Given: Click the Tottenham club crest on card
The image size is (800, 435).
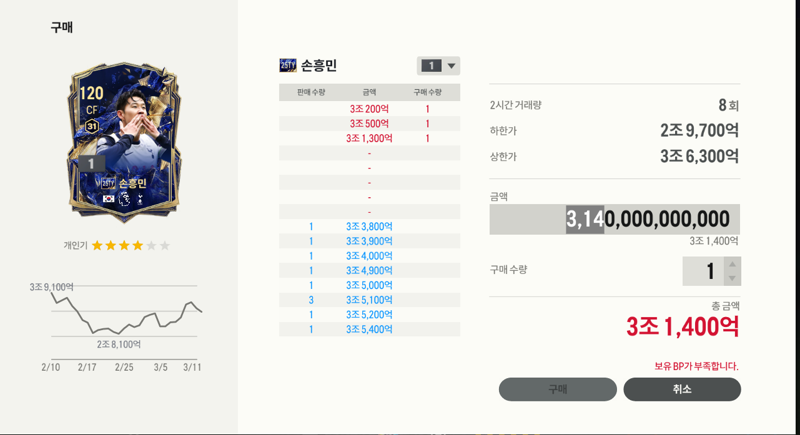Looking at the screenshot, I should click(x=140, y=199).
